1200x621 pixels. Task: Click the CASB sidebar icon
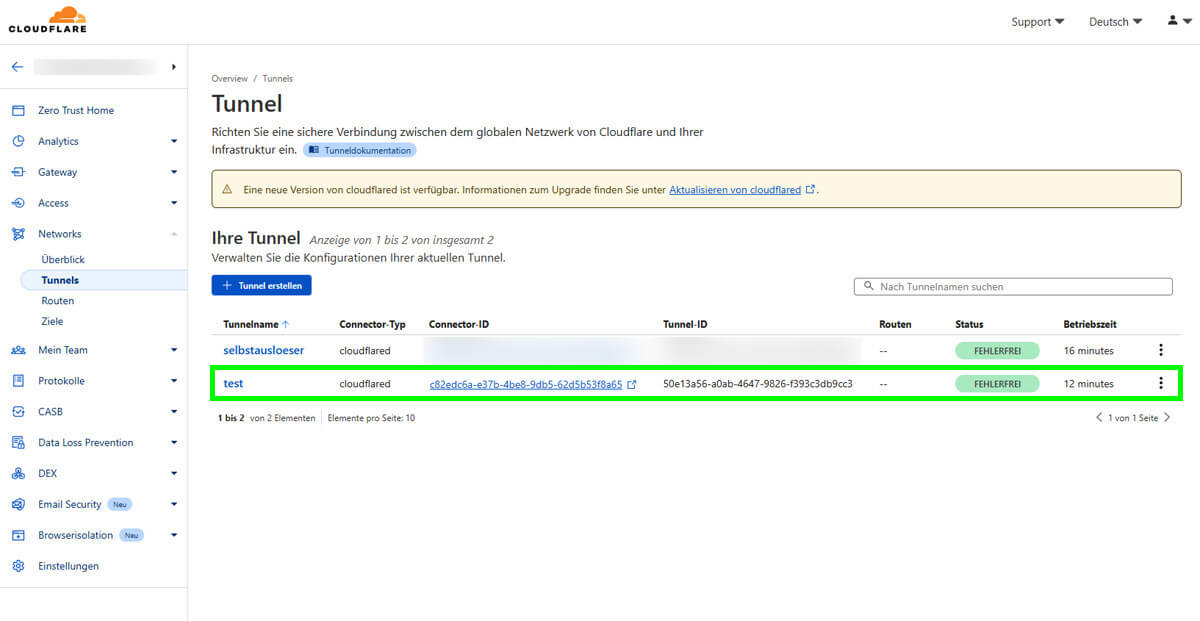tap(18, 412)
